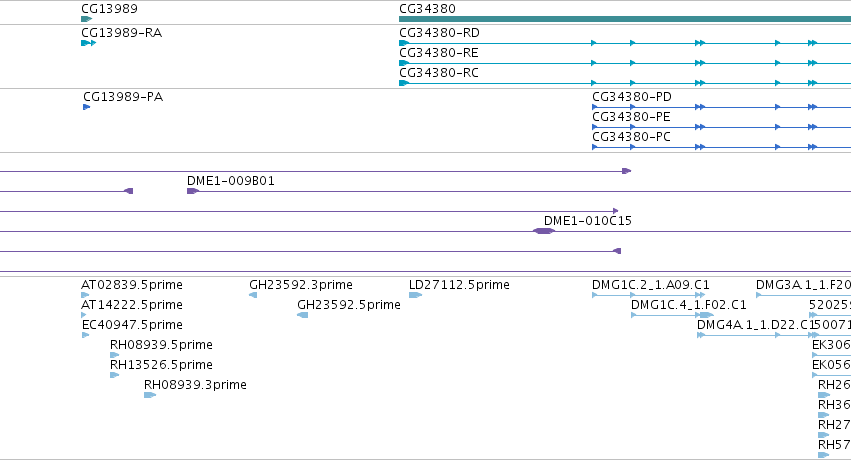Click the CG34380-PD protein label
This screenshot has width=851, height=460.
[x=632, y=97]
